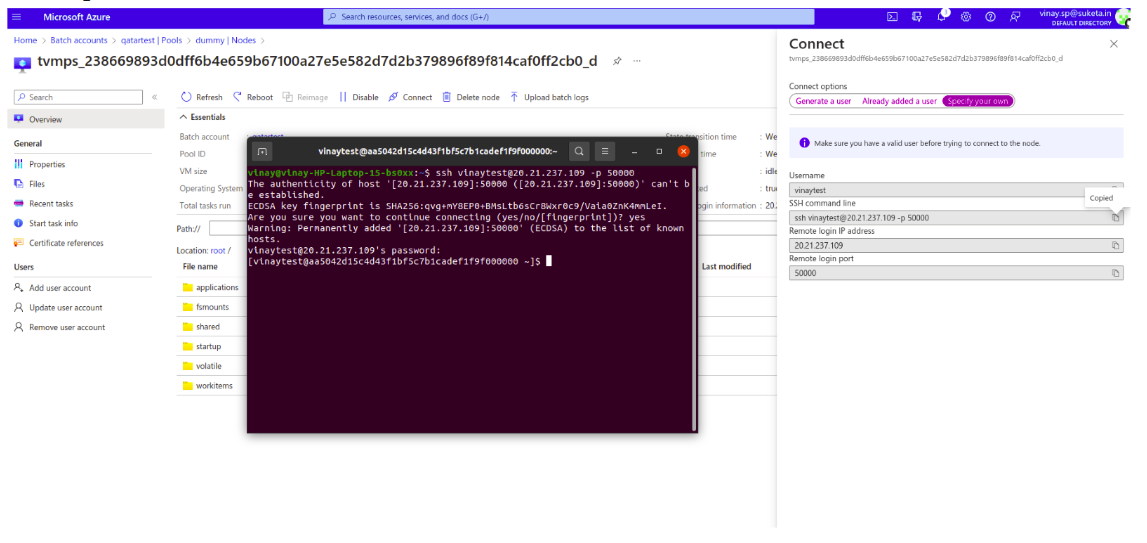Launch Cloud Shell from the top bar
Screen dimensions: 1147x543
pyautogui.click(x=892, y=17)
